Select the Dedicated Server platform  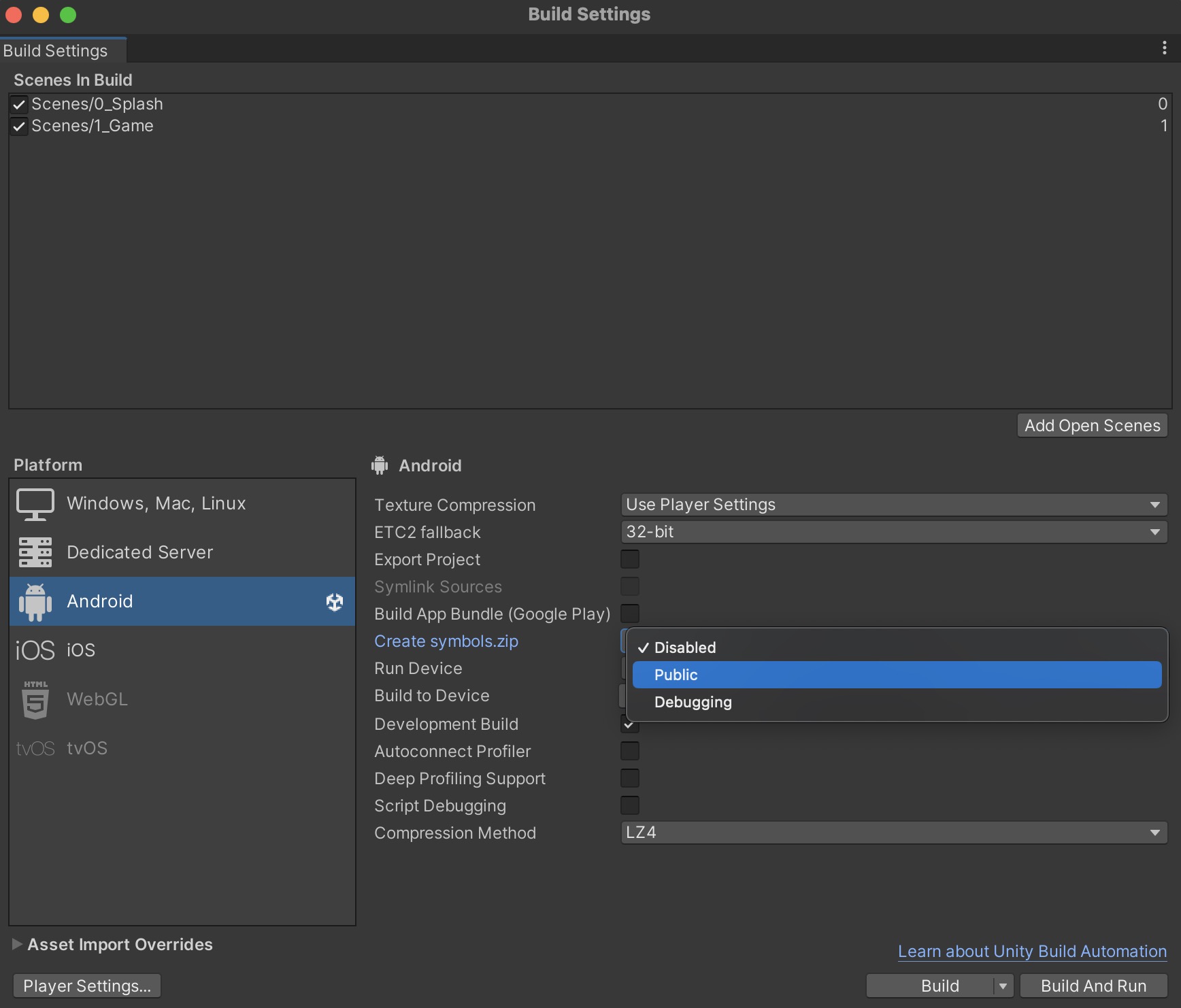pyautogui.click(x=182, y=552)
